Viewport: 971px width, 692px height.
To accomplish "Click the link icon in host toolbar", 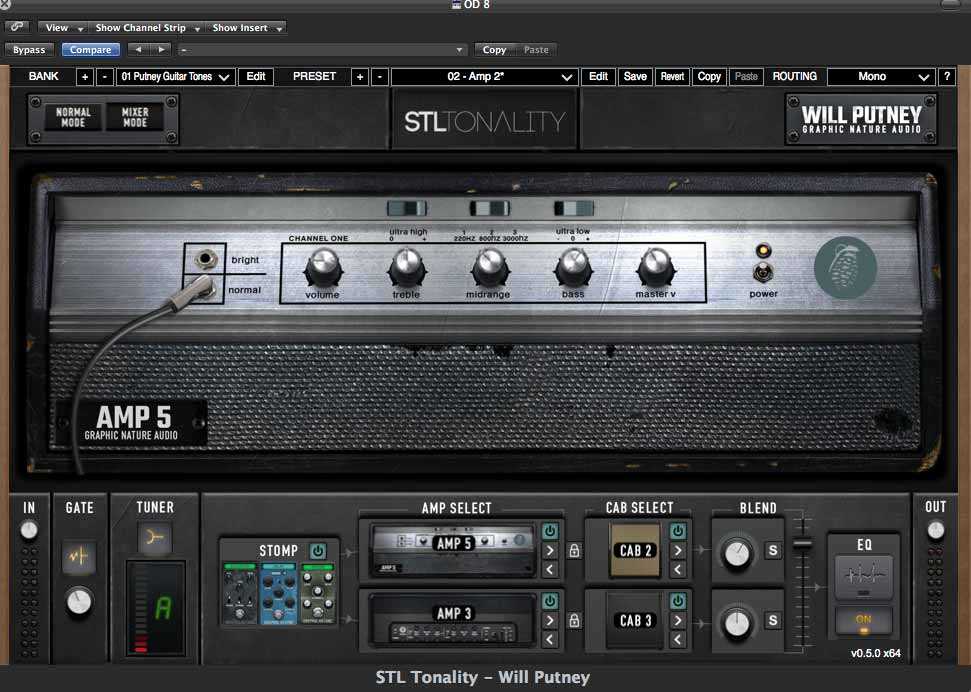I will 17,27.
